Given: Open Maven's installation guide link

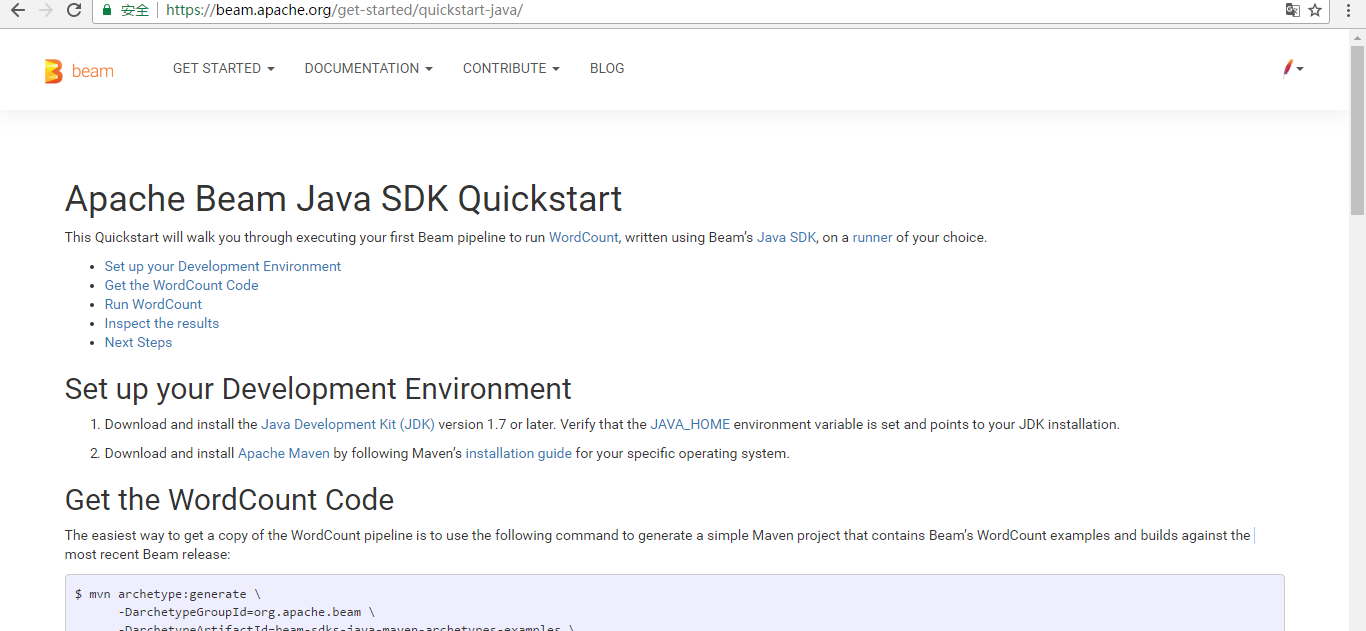Looking at the screenshot, I should click(519, 453).
